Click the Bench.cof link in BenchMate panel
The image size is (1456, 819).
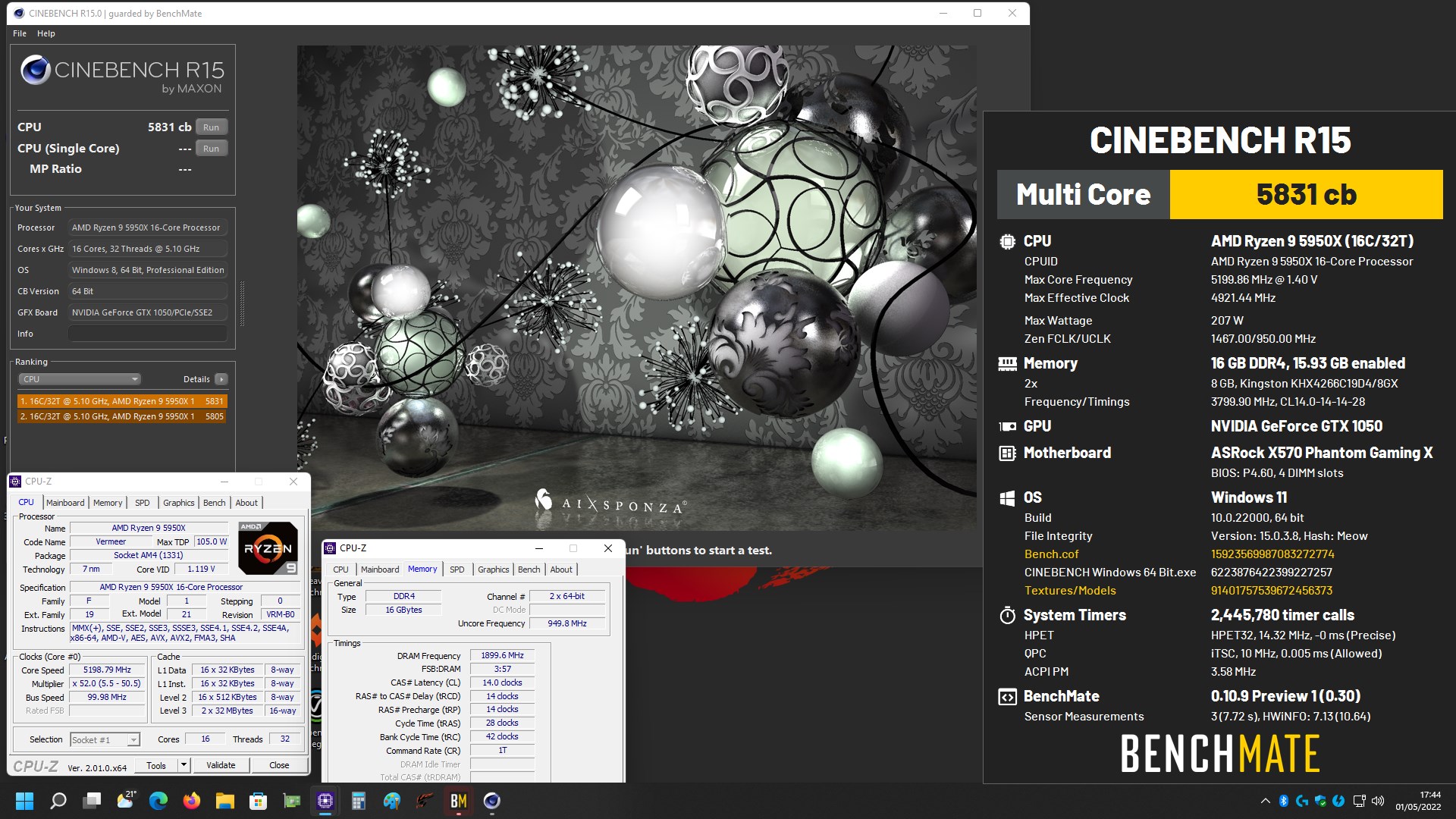click(x=1051, y=554)
